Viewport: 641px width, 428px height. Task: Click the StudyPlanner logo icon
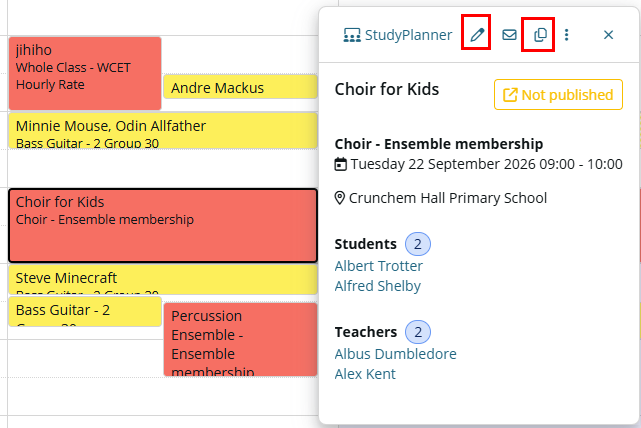point(352,35)
